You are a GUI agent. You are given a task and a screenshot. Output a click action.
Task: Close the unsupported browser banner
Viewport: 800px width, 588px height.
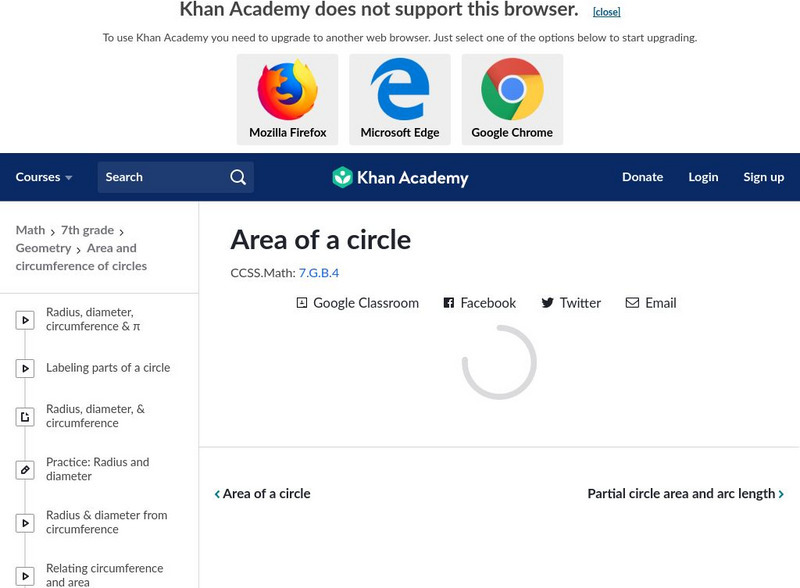point(606,12)
